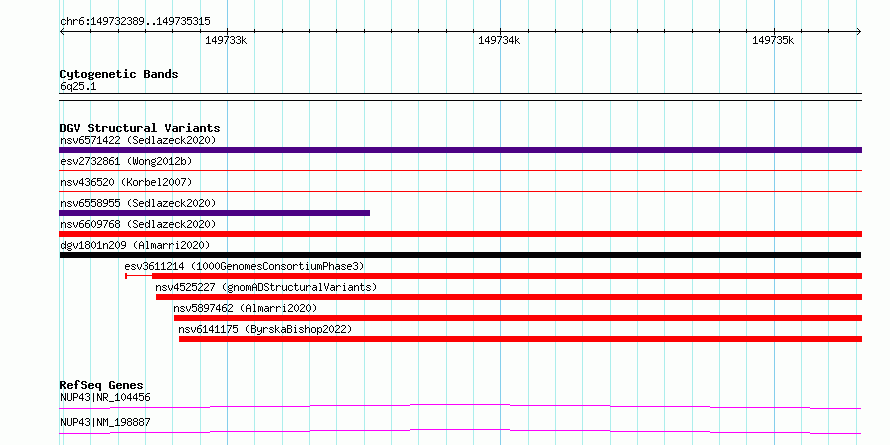Screen dimensions: 890x445
Task: Open the NUP43|NM_198887 gene label
Action: tap(105, 422)
